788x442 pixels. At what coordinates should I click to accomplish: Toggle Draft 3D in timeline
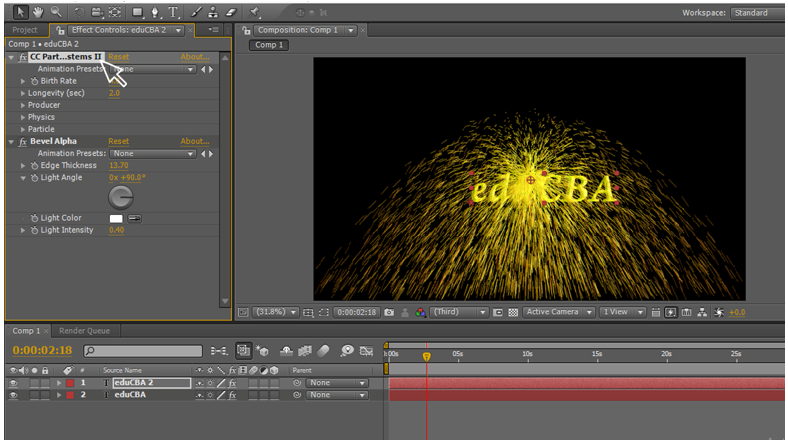click(x=262, y=351)
